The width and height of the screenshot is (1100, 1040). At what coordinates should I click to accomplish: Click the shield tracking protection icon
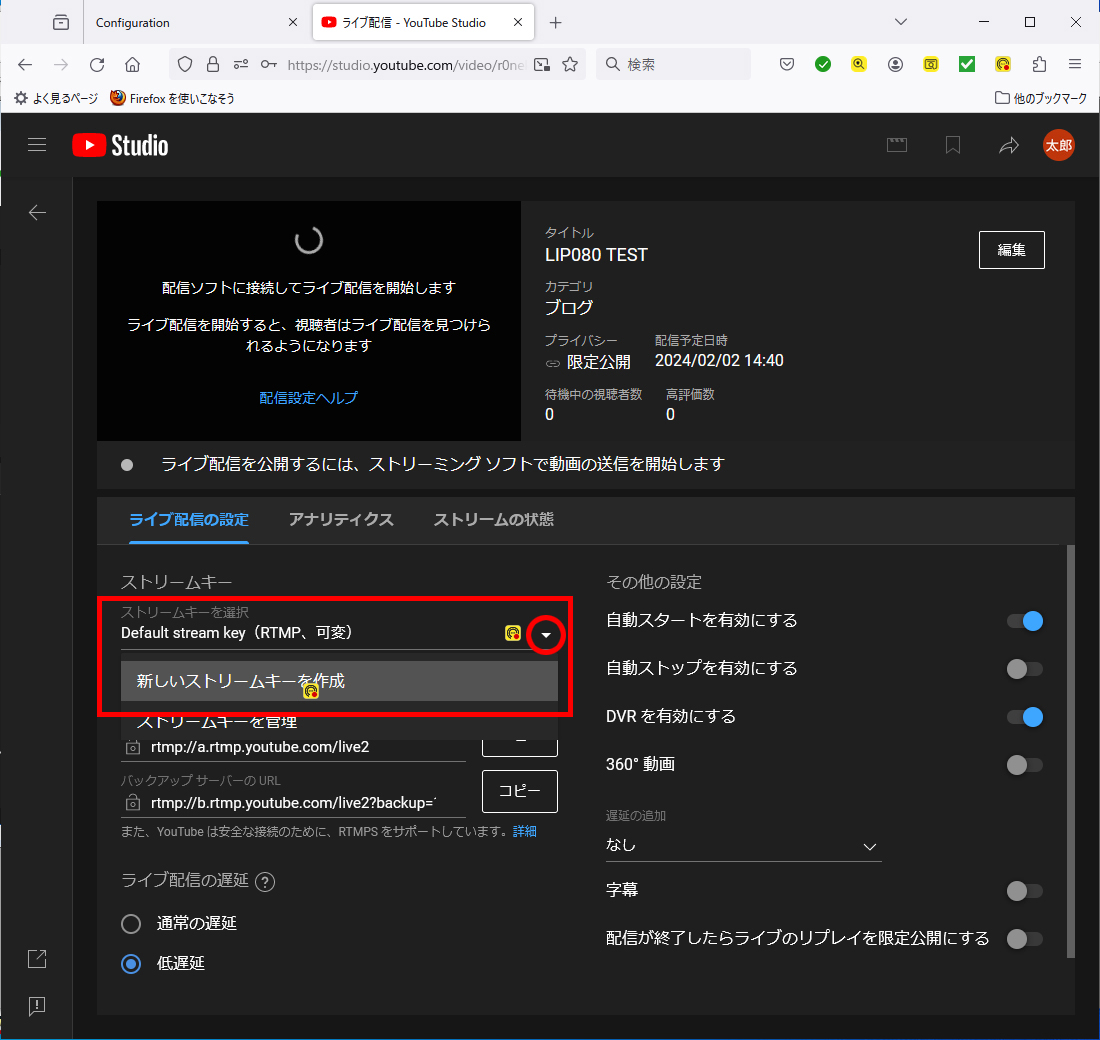185,65
